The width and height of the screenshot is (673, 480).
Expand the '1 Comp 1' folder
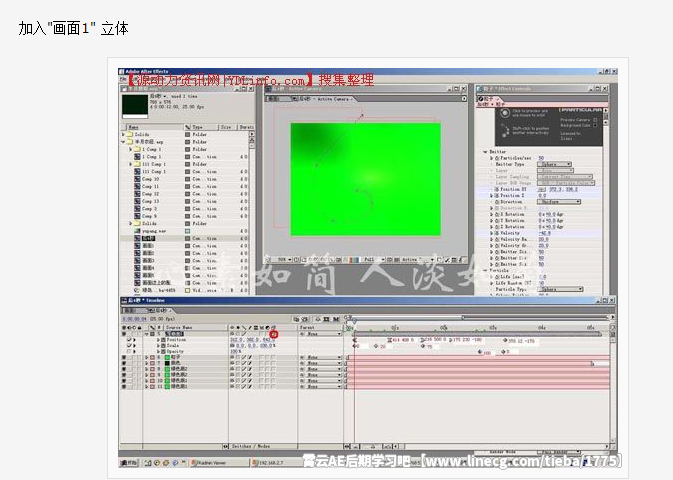click(x=131, y=149)
